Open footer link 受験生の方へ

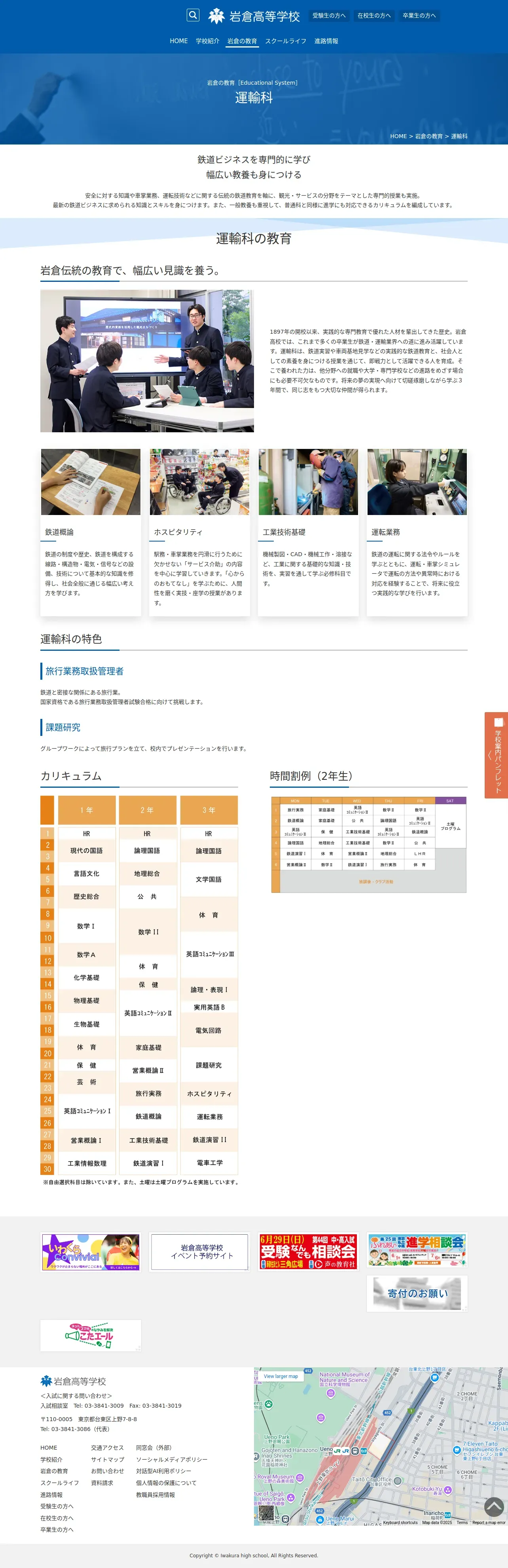point(57,1507)
